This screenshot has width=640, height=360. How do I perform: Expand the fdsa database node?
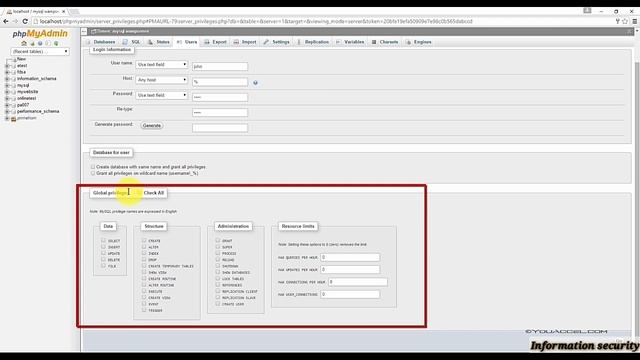pyautogui.click(x=7, y=72)
